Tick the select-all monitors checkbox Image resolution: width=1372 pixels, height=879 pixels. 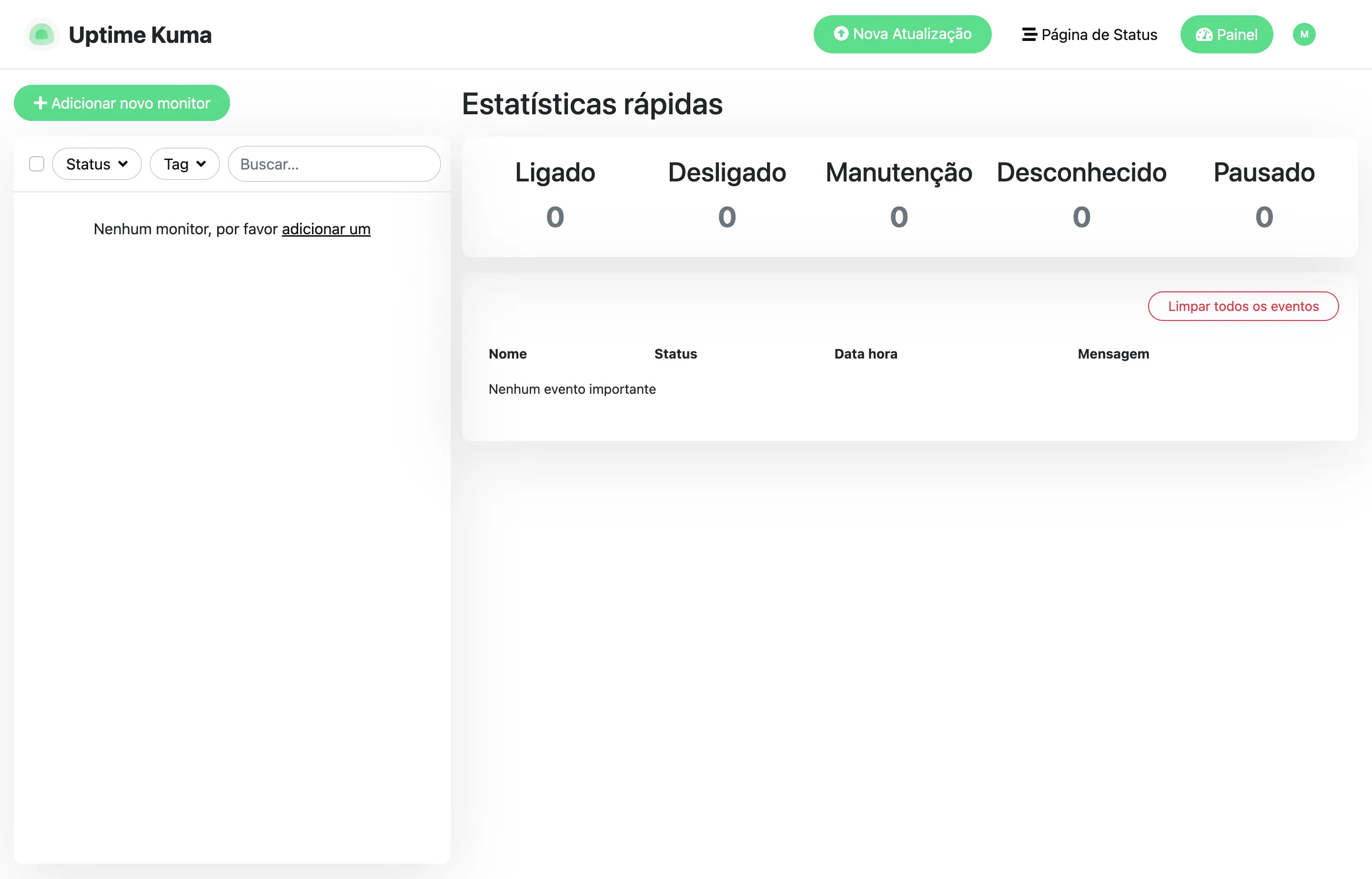[37, 164]
